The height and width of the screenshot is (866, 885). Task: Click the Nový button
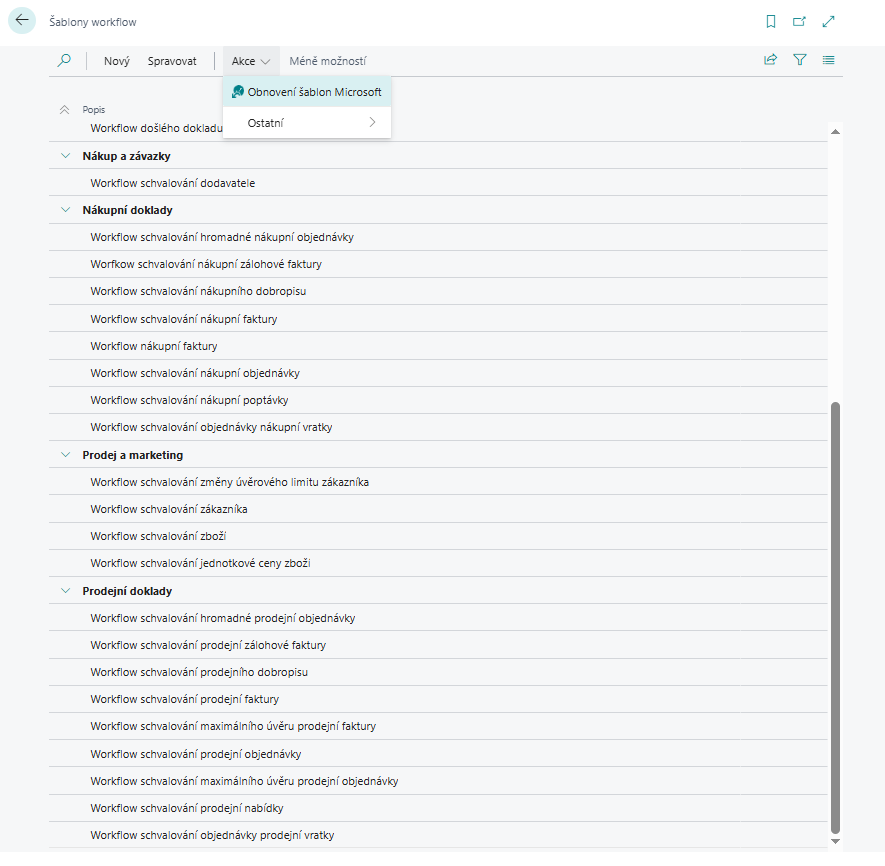(x=117, y=61)
